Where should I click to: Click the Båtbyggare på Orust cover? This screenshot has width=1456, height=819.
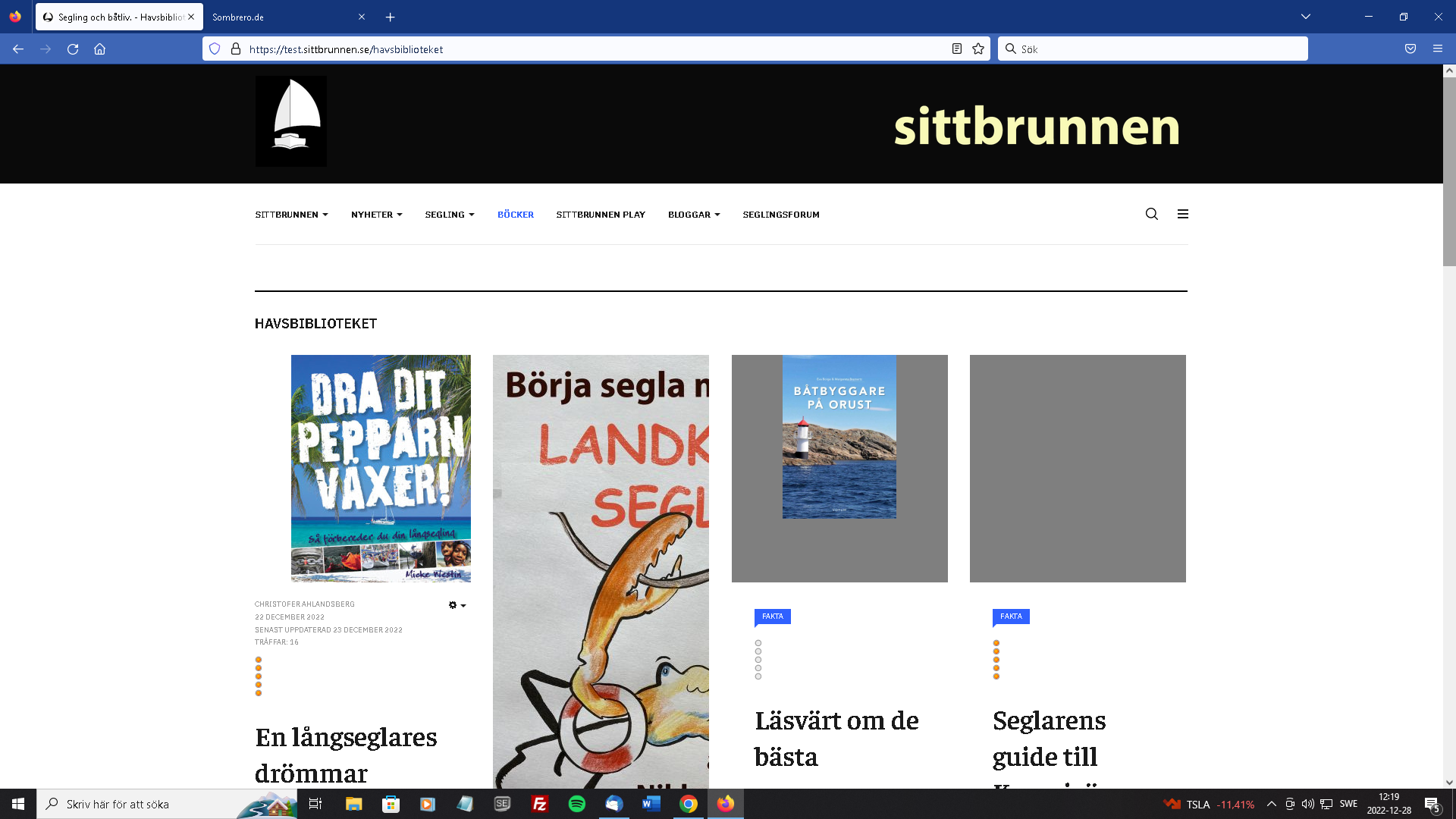(x=839, y=437)
